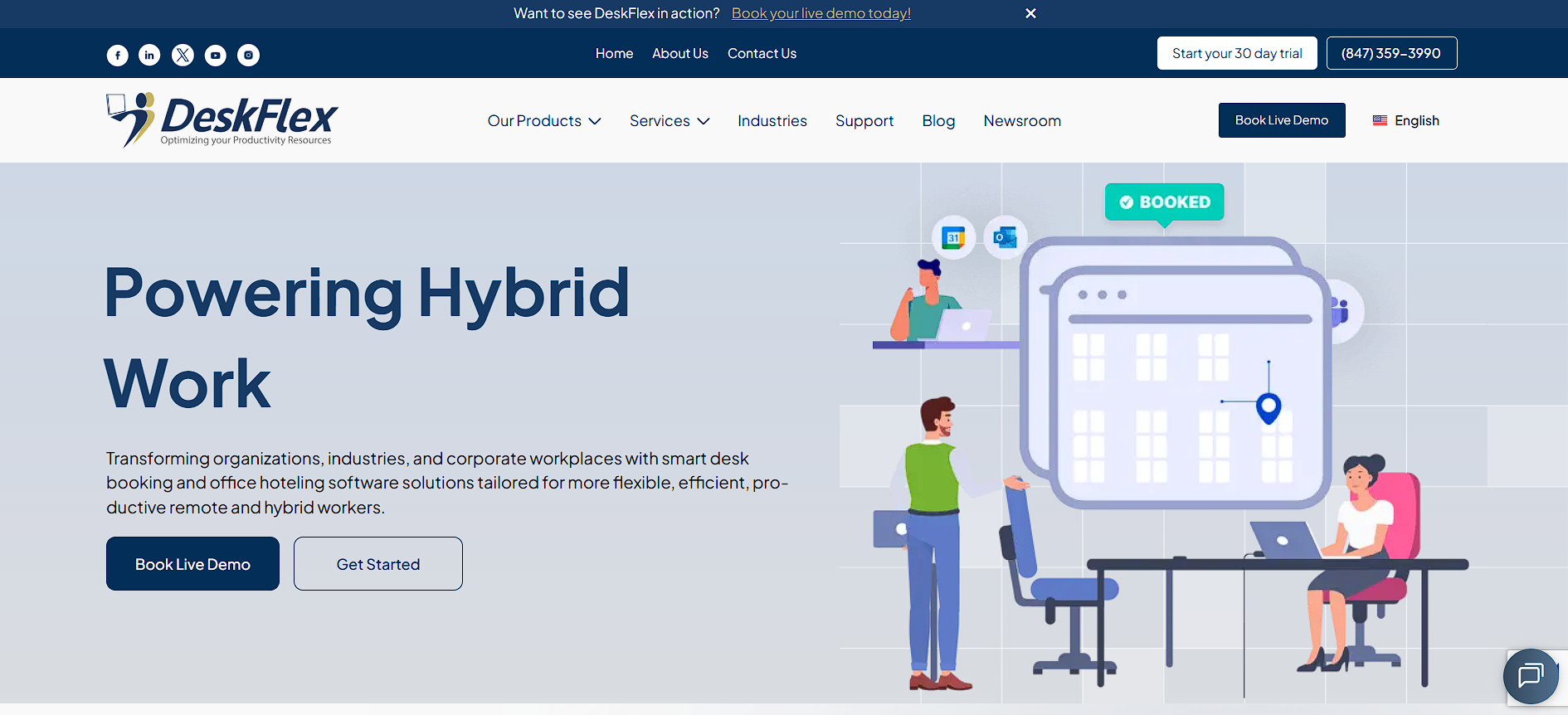Open the About Us link
The width and height of the screenshot is (1568, 715).
680,53
